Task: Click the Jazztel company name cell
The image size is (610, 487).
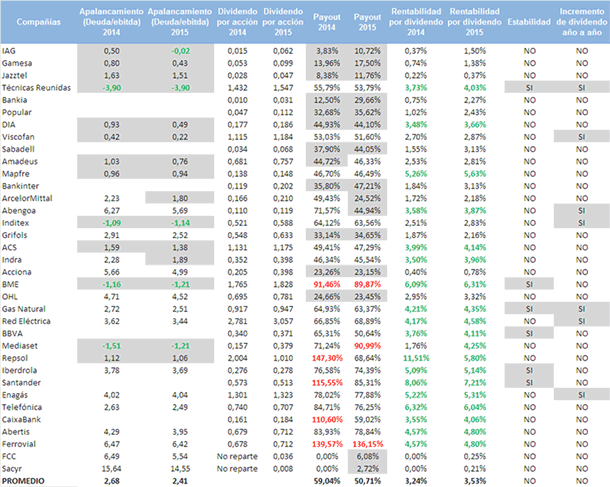Action: 14,75
